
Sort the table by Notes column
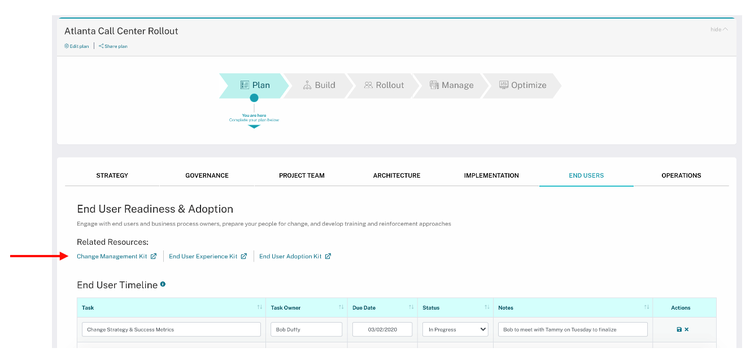pos(647,307)
